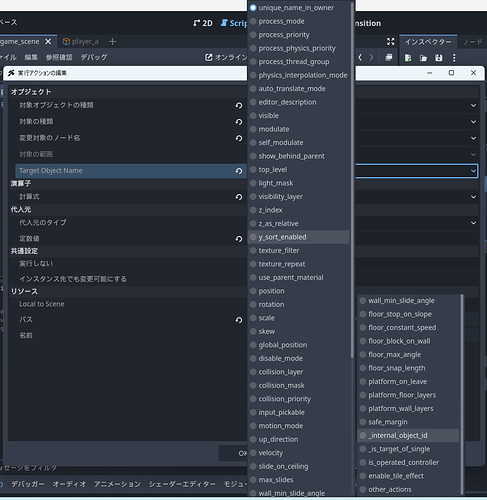487x500 pixels.
Task: Reset the 計算式 property
Action: point(239,197)
